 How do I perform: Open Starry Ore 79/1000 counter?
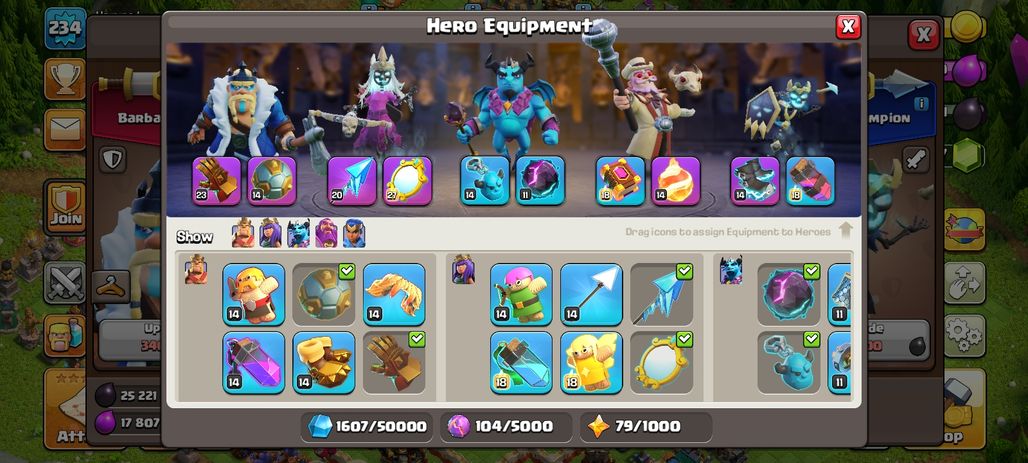pos(646,426)
